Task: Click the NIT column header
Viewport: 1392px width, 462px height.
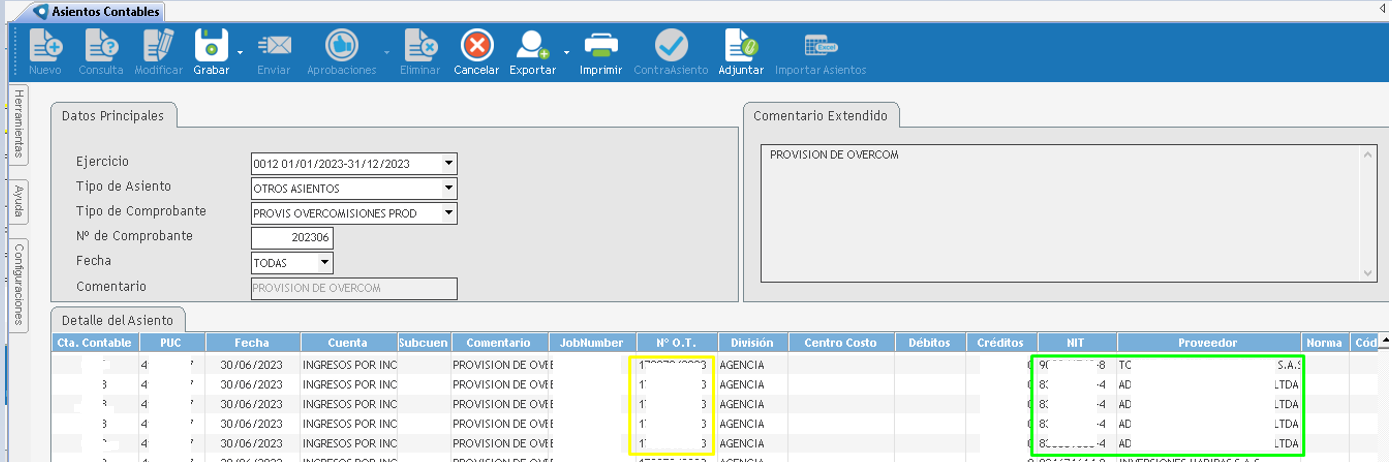Action: (1078, 343)
